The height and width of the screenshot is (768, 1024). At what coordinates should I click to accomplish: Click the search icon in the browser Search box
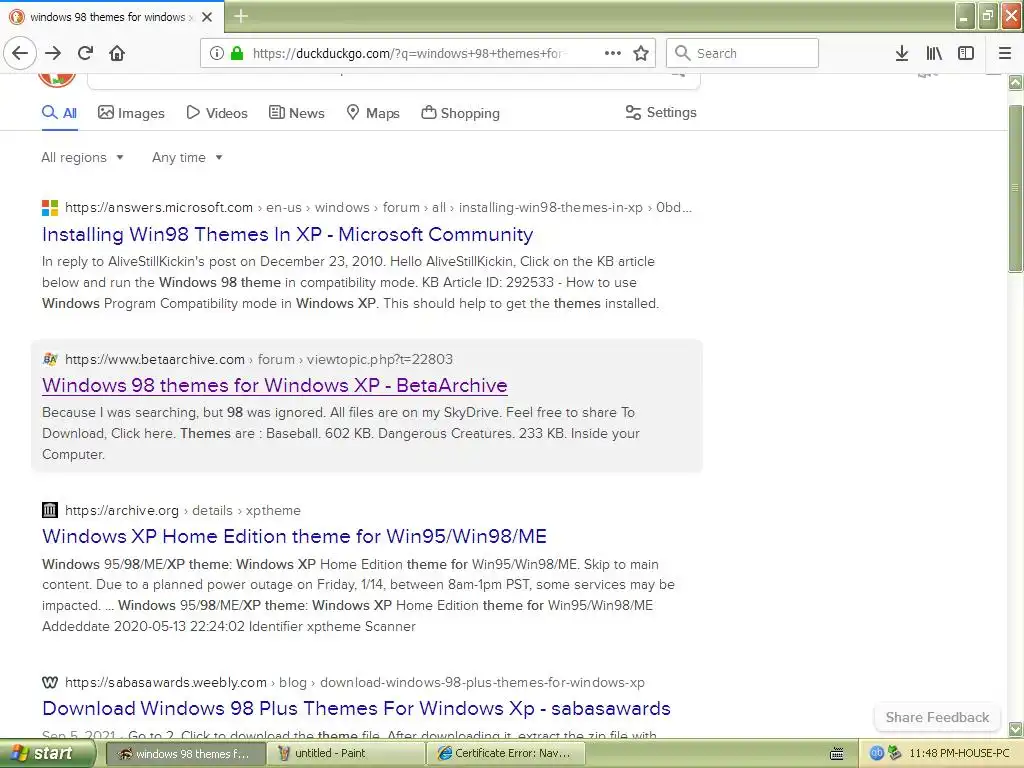[682, 53]
